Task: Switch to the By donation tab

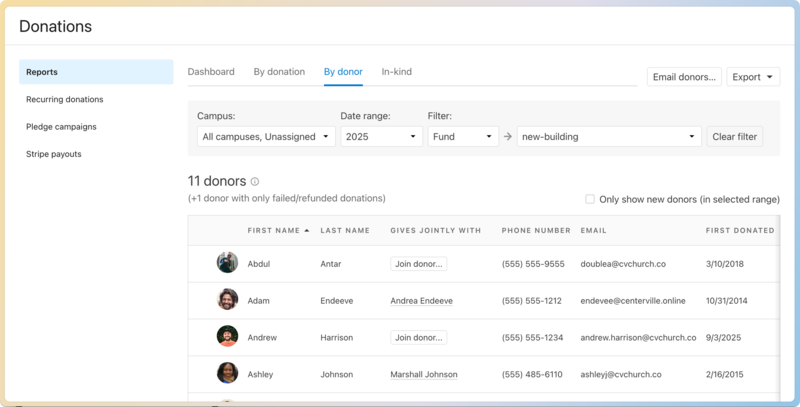Action: (x=279, y=72)
